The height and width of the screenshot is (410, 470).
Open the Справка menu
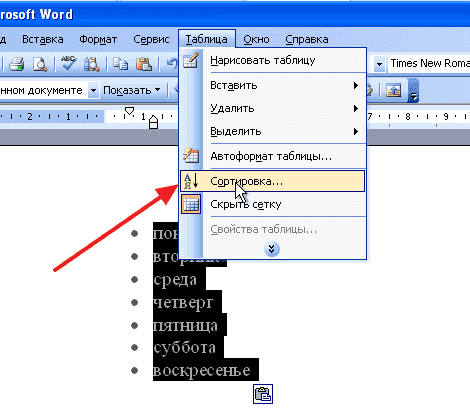tap(307, 39)
